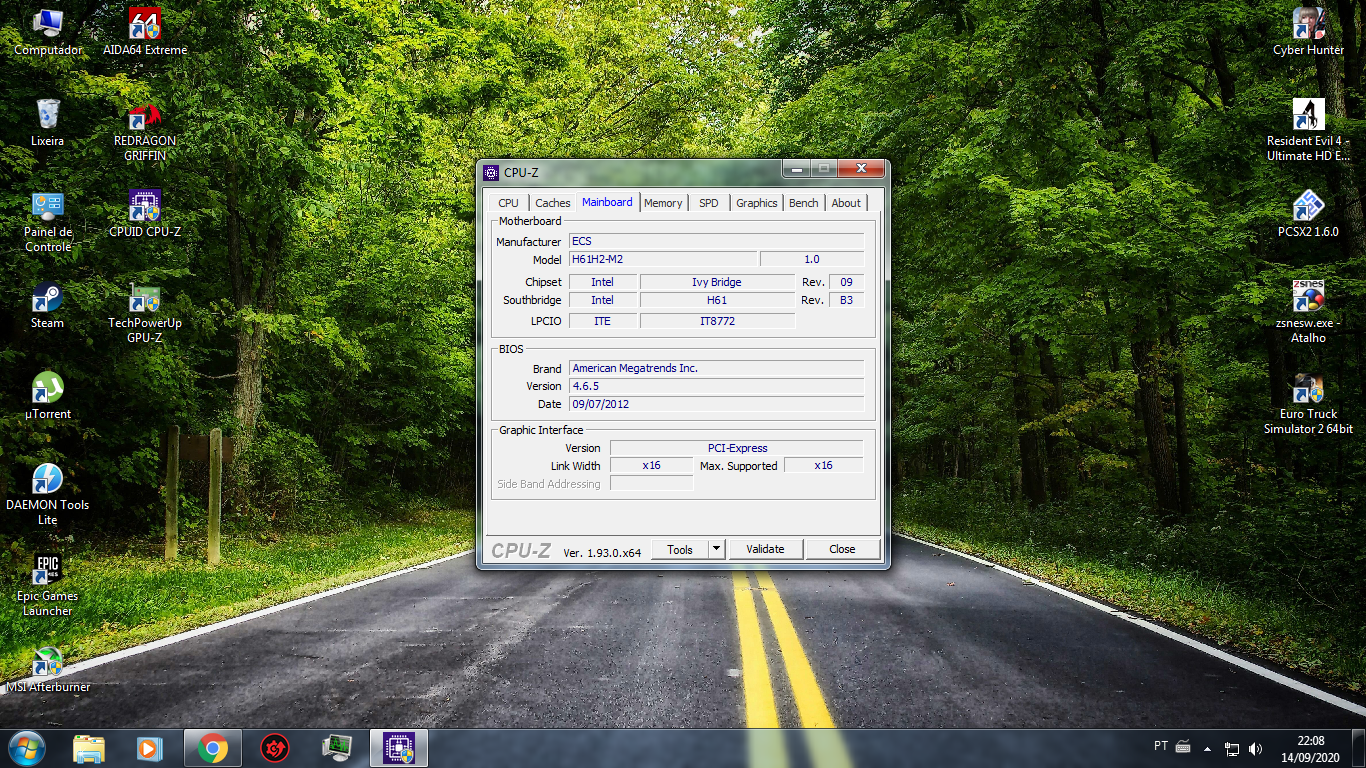Open the Bench tab
This screenshot has height=768, width=1366.
[804, 203]
